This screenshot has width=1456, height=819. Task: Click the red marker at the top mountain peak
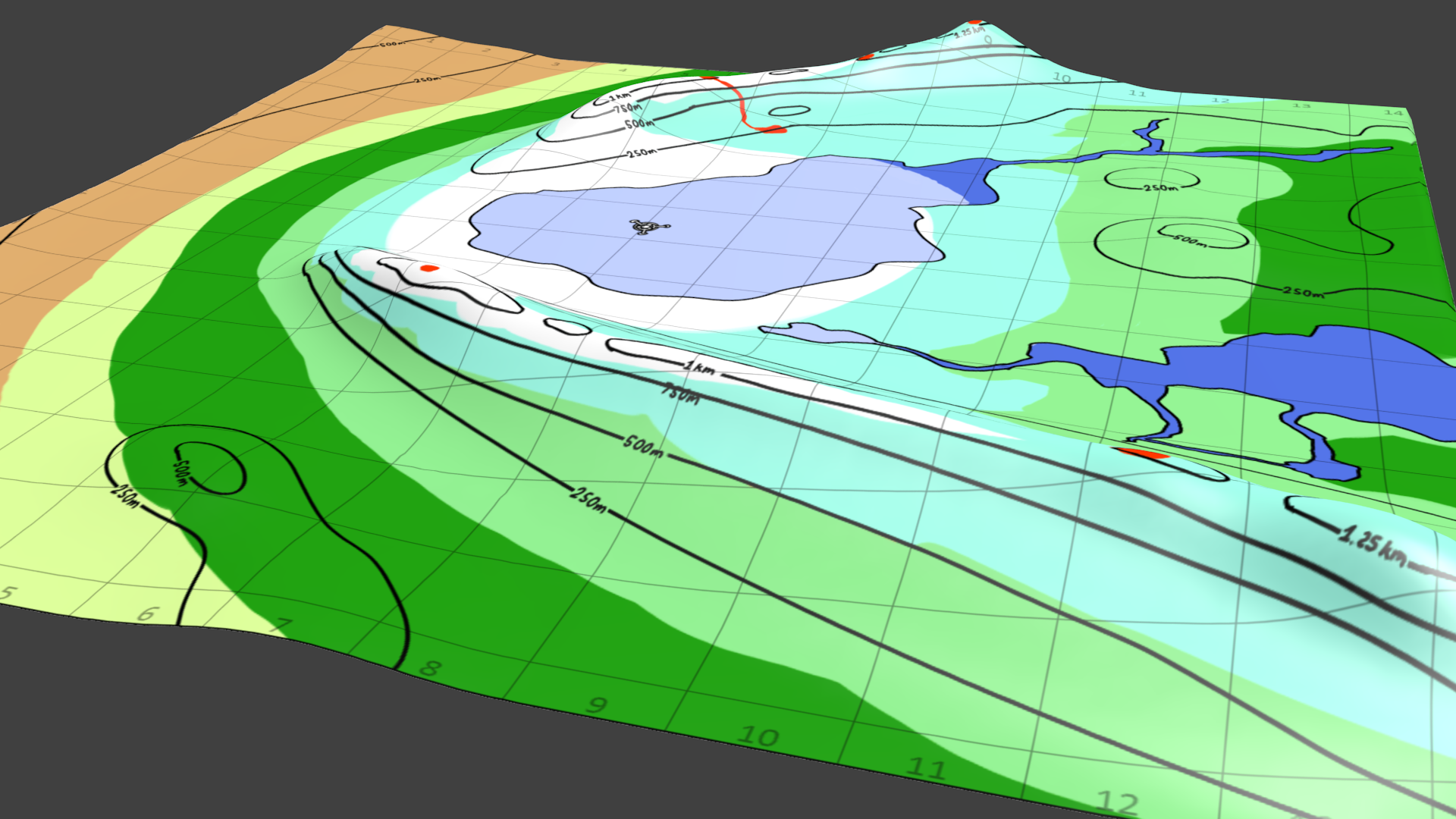975,23
